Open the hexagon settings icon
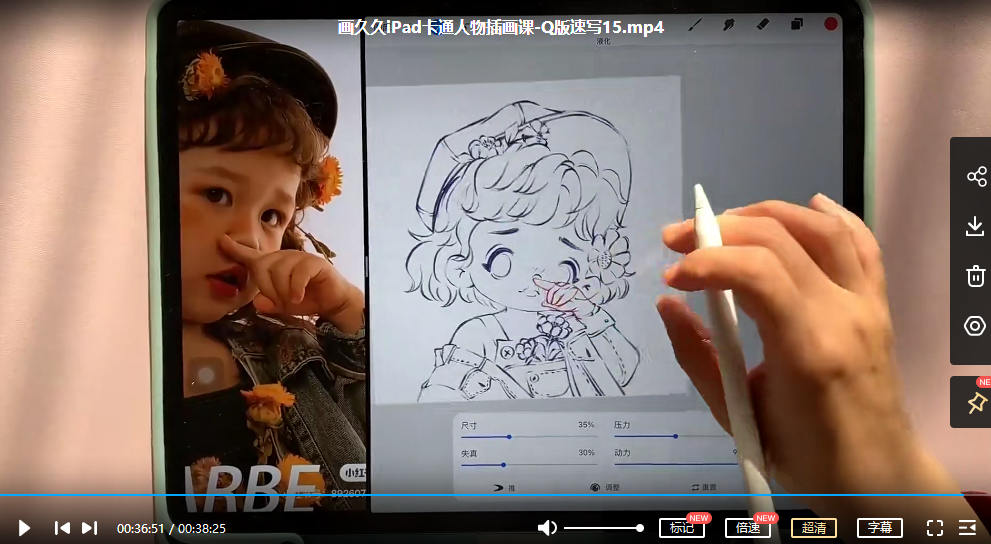This screenshot has width=991, height=544. 975,326
